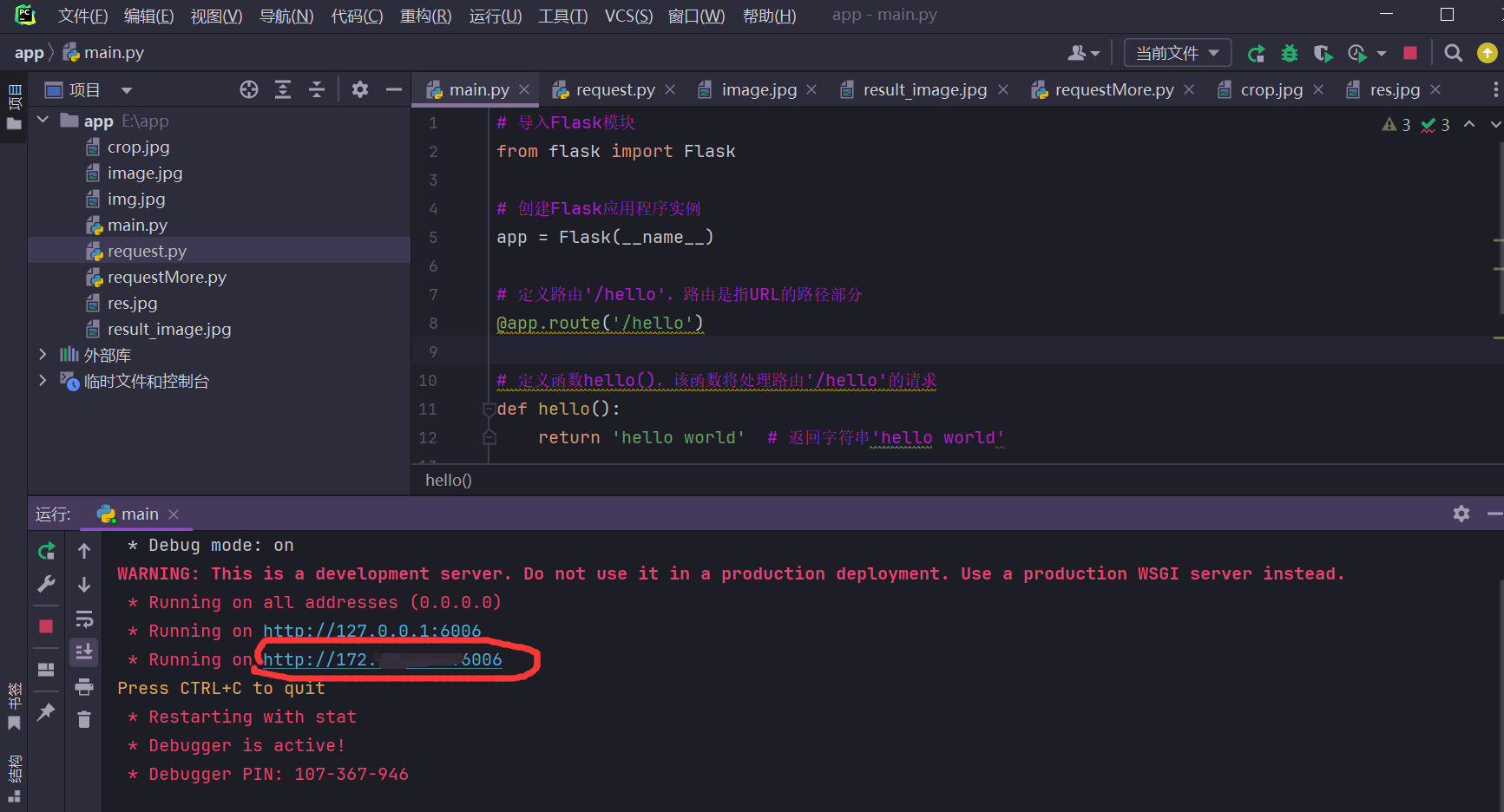
Task: Close the main.py editor tab
Action: 524,90
